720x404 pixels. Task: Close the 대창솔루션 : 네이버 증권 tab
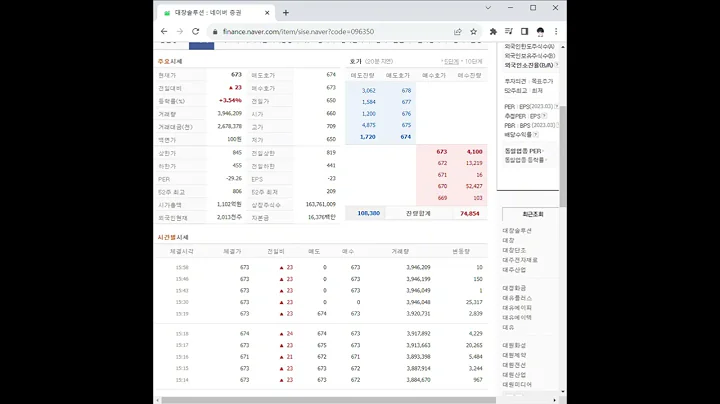[x=267, y=13]
